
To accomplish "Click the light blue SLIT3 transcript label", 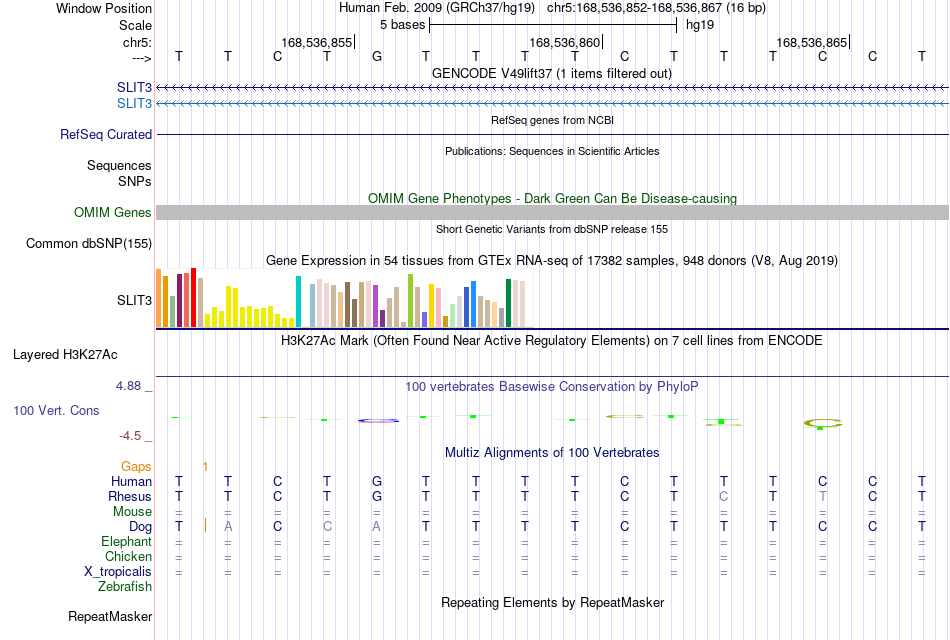I will (x=135, y=104).
